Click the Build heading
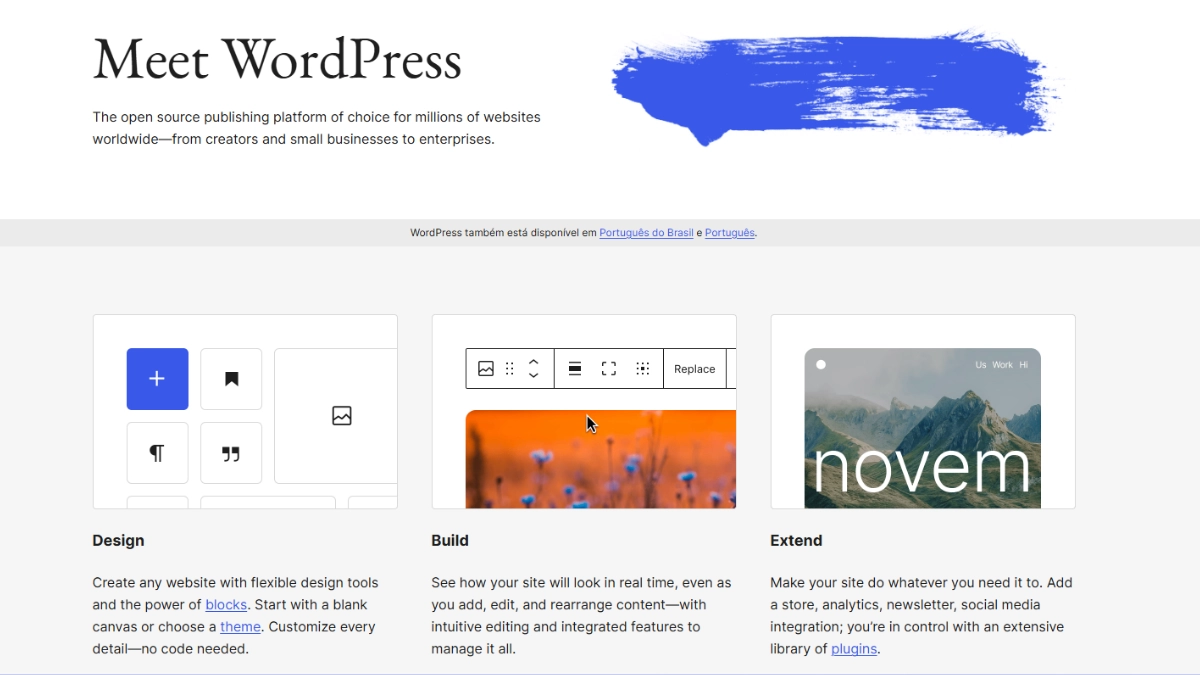Image resolution: width=1200 pixels, height=675 pixels. point(450,541)
